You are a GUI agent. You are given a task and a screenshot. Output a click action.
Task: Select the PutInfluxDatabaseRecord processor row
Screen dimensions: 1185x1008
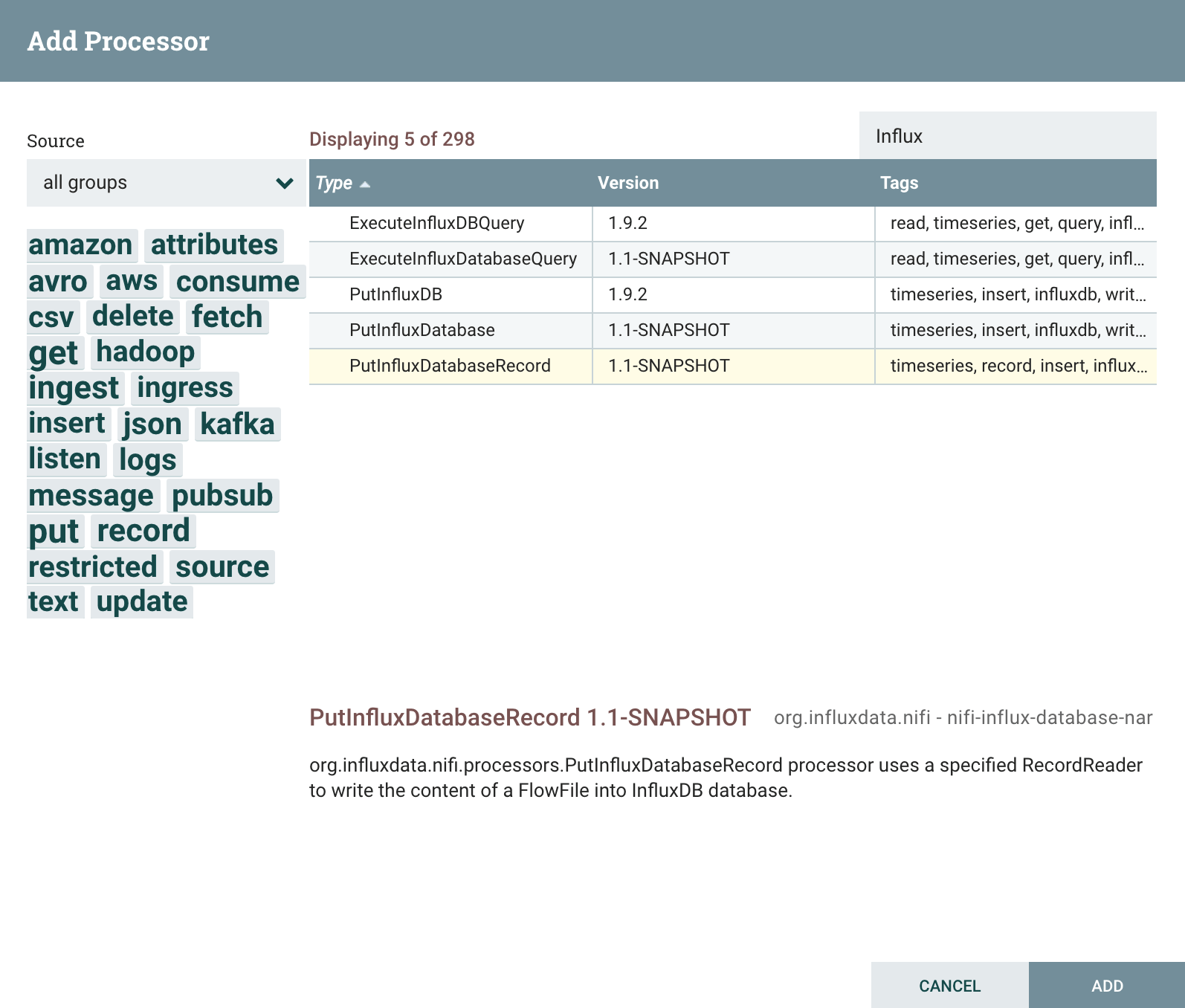click(x=450, y=366)
